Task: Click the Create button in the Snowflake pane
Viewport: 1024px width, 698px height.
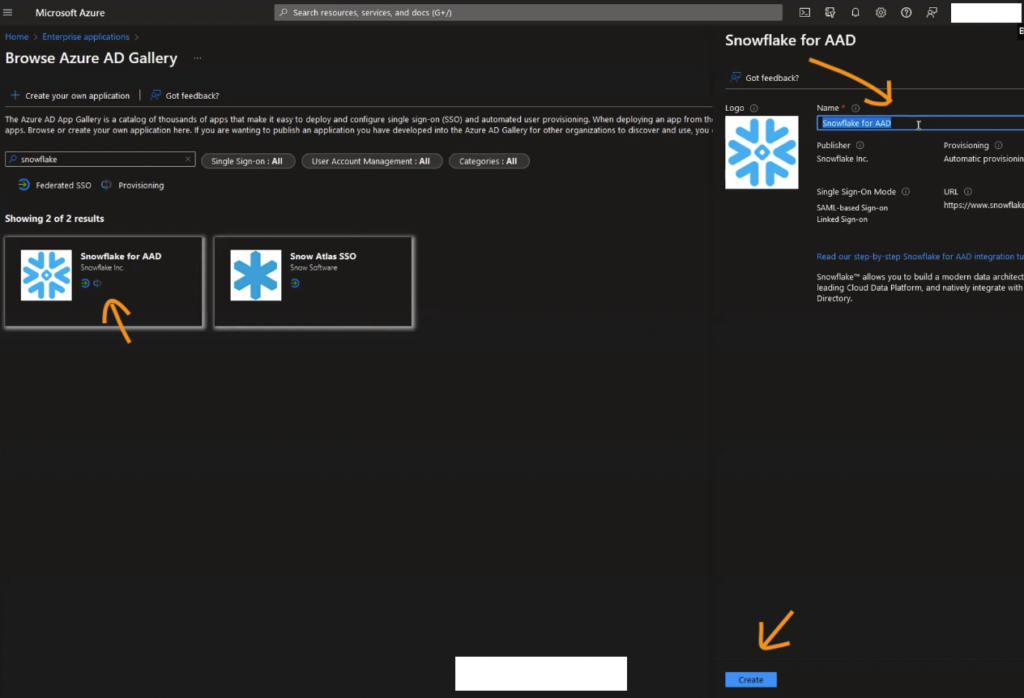Action: pos(750,679)
